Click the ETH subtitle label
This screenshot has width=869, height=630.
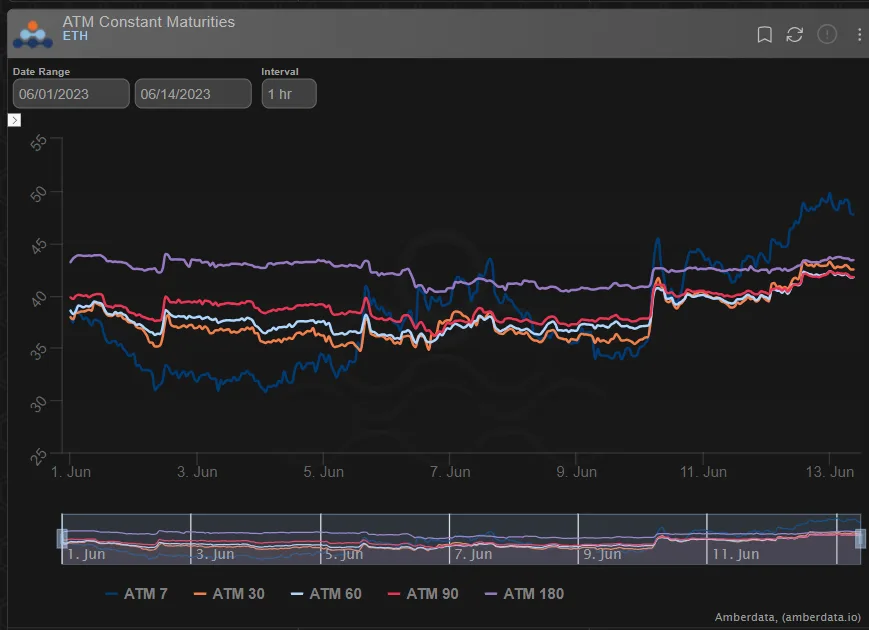pyautogui.click(x=75, y=36)
